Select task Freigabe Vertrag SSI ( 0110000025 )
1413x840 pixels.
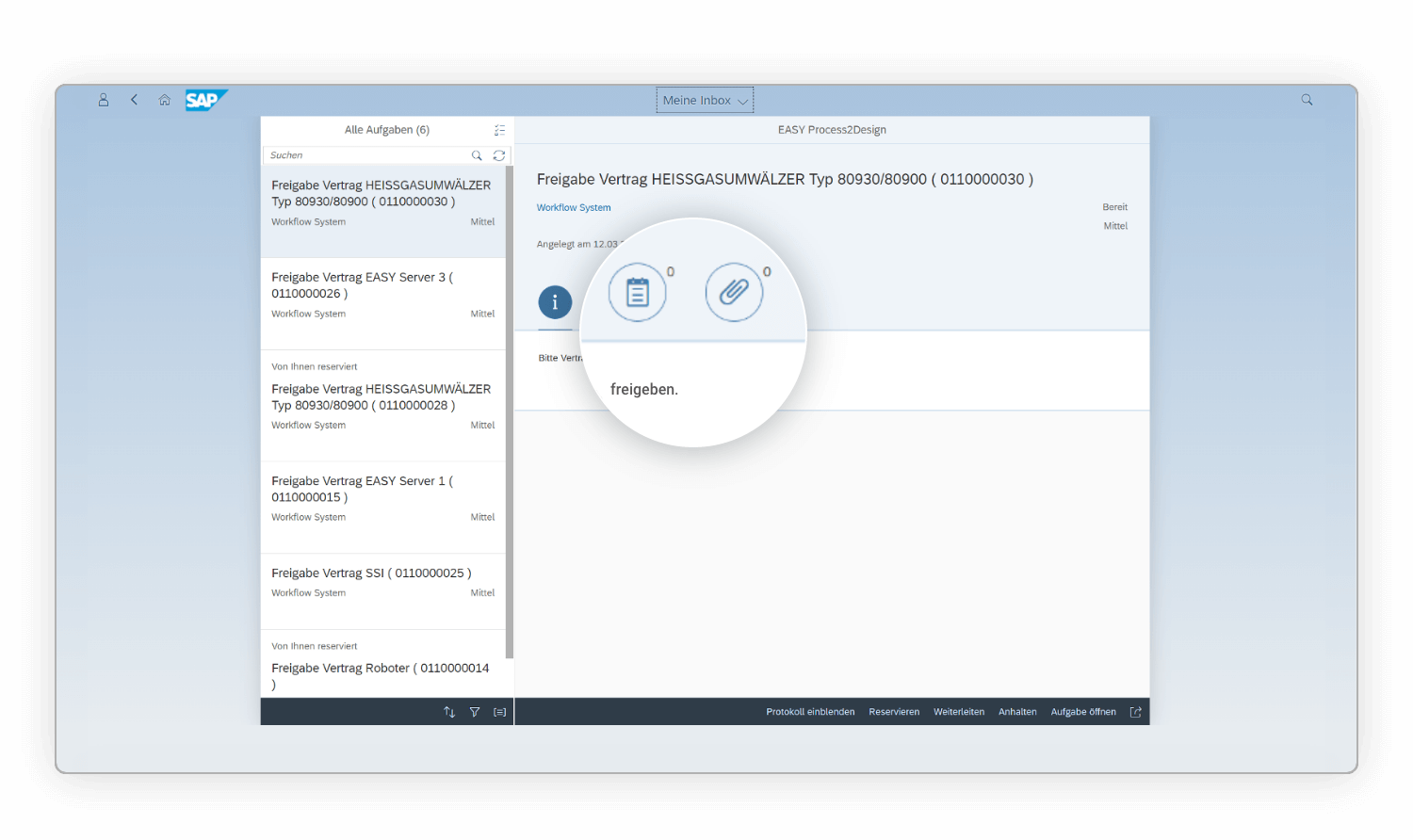point(383,591)
